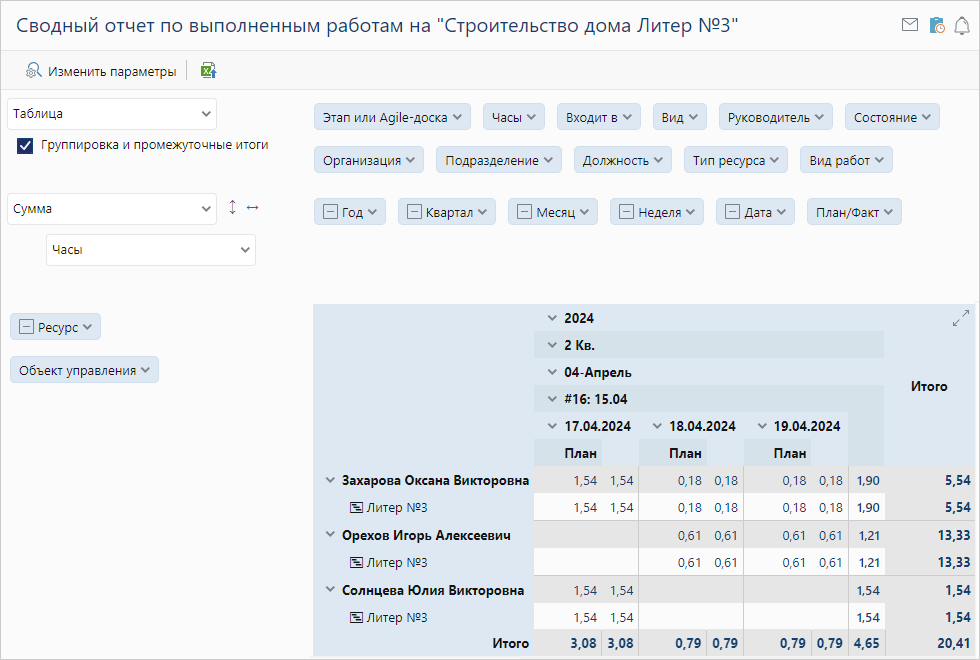Open the Объект управления chip

pos(84,370)
